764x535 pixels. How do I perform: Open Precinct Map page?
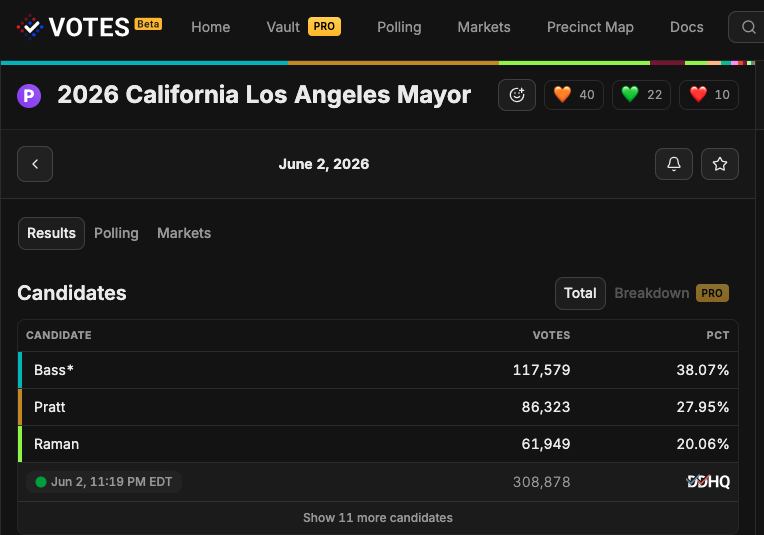click(590, 27)
